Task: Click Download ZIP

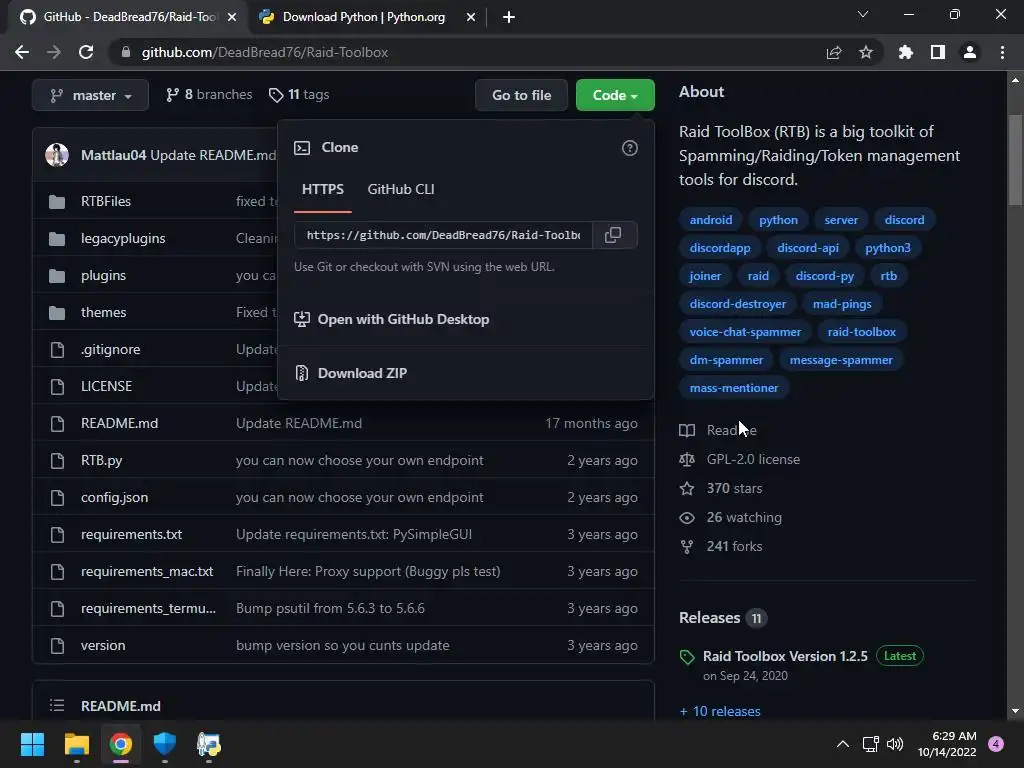Action: pos(362,373)
